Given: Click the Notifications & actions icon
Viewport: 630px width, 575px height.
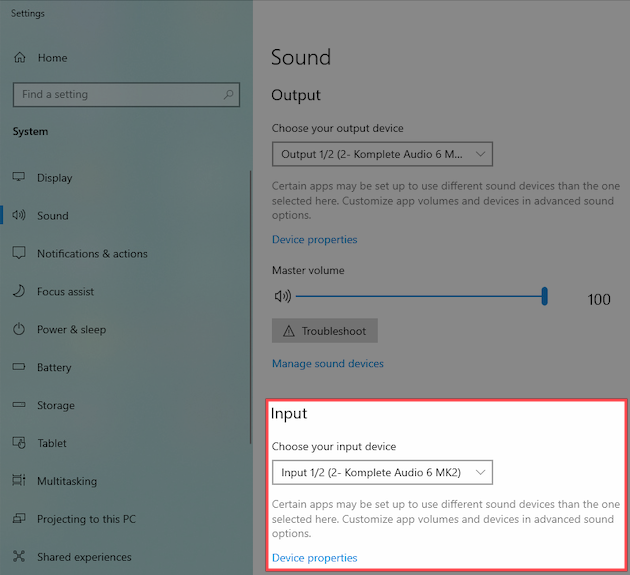Looking at the screenshot, I should tap(19, 253).
